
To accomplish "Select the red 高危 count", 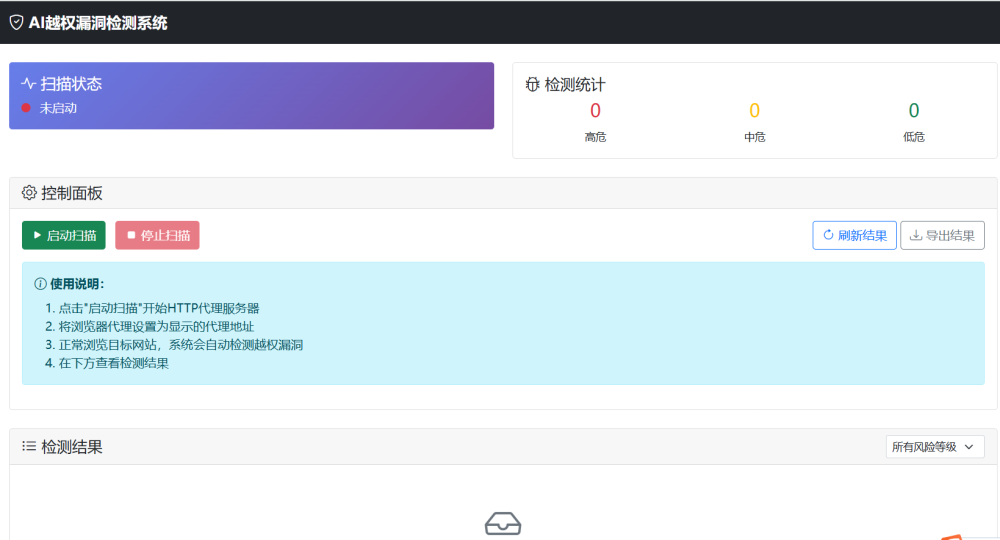I will click(595, 111).
